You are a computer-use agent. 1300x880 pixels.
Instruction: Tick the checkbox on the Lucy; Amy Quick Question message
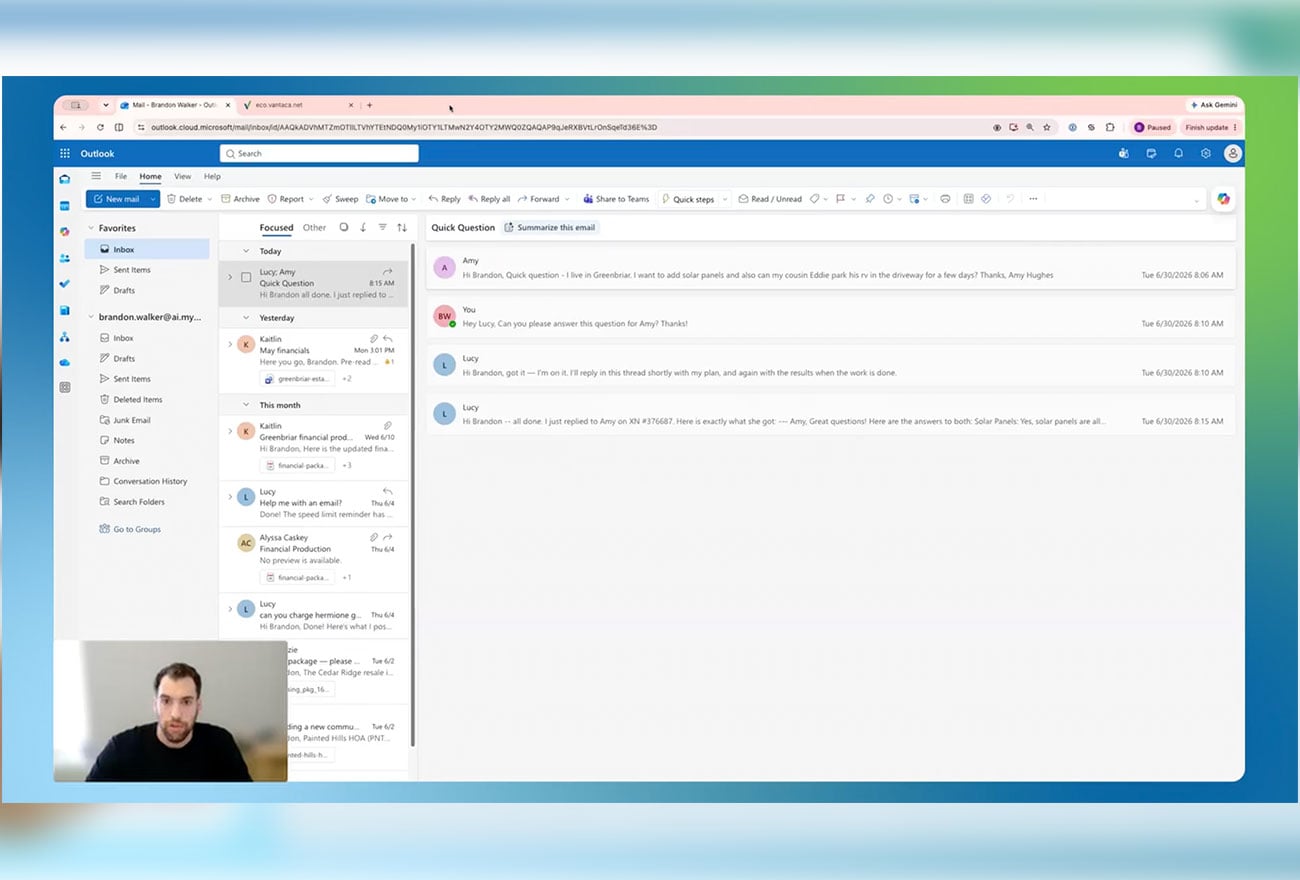[246, 277]
